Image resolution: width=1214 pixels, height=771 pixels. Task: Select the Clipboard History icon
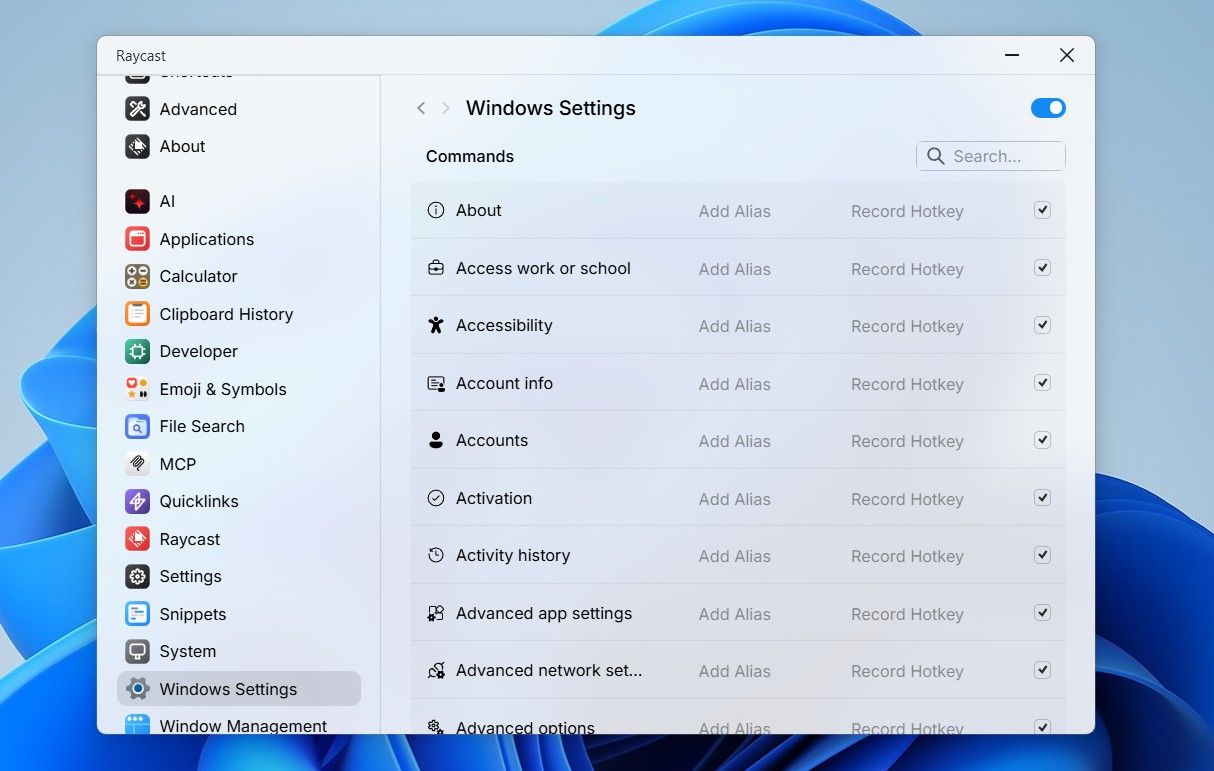coord(136,314)
